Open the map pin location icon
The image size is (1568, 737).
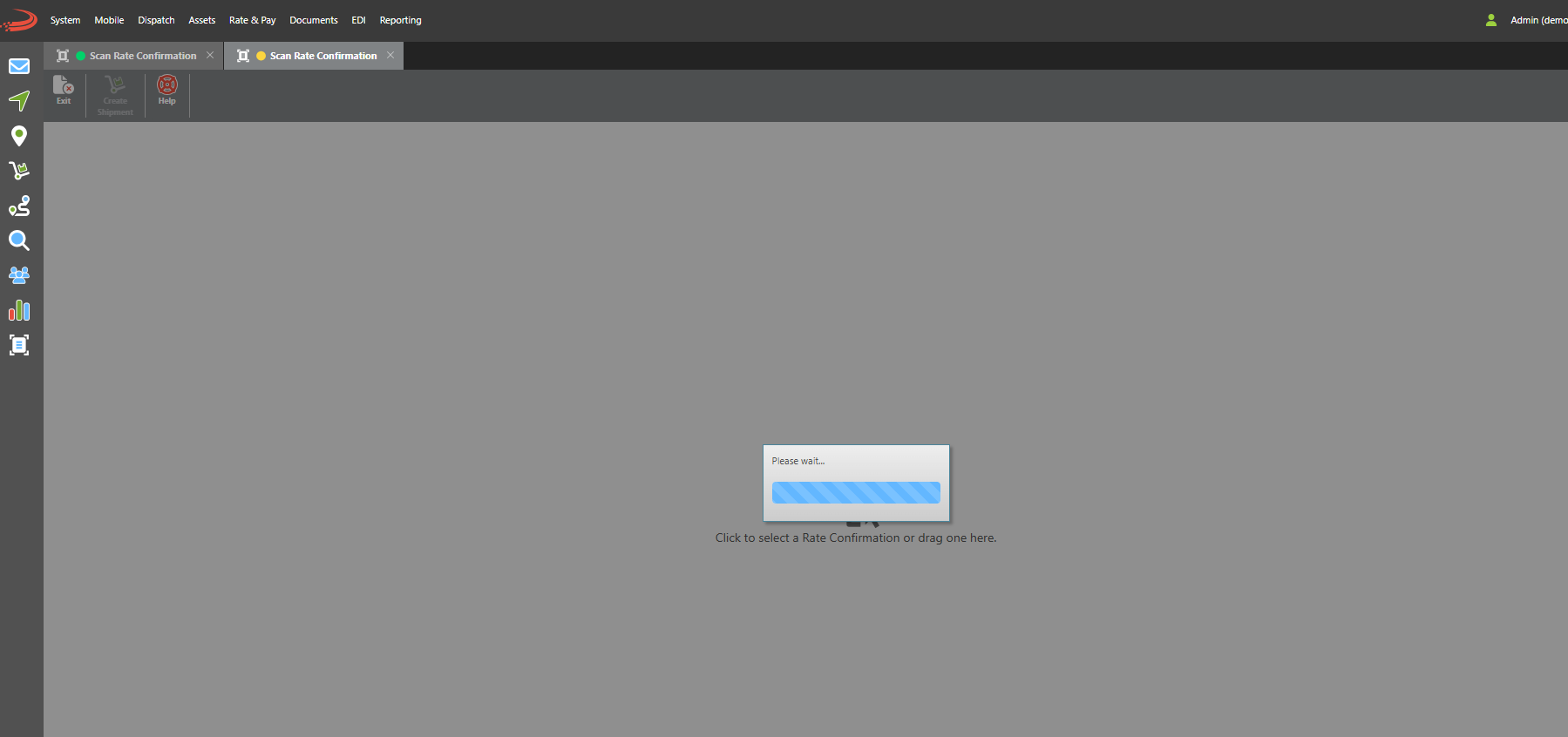19,136
